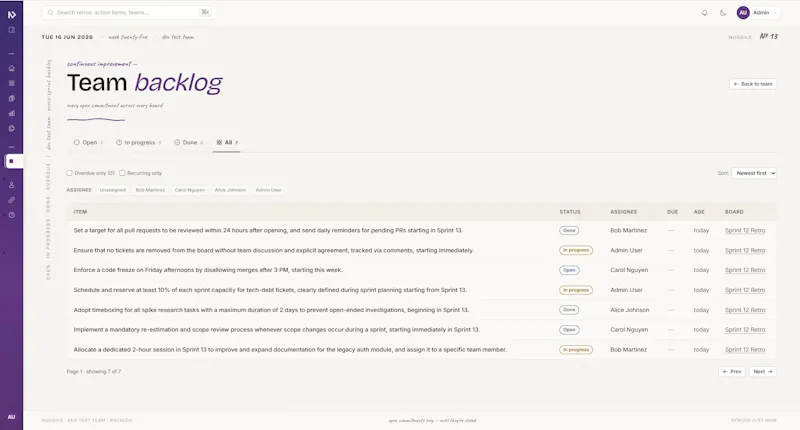This screenshot has width=800, height=430.
Task: Click Open status badge in re-estimation row
Action: pyautogui.click(x=569, y=330)
